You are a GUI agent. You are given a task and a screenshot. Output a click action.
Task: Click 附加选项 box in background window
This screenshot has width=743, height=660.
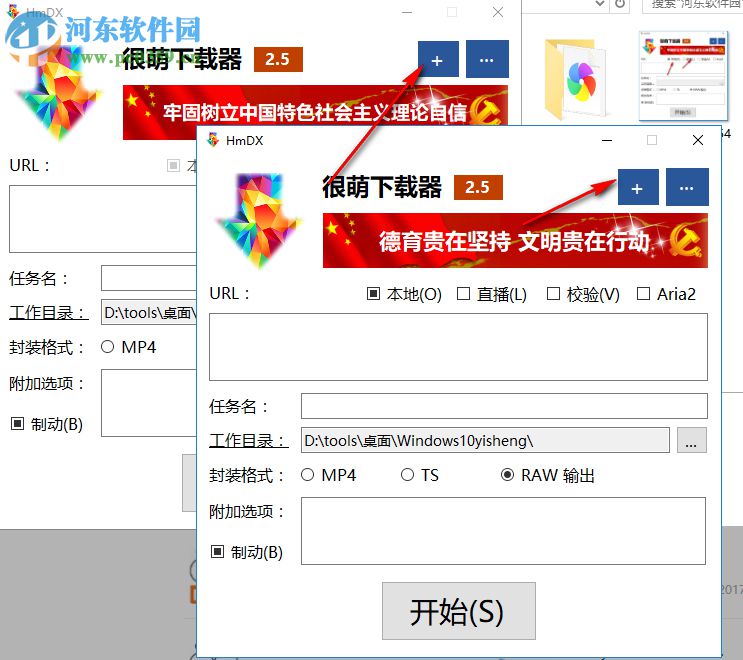[x=149, y=403]
